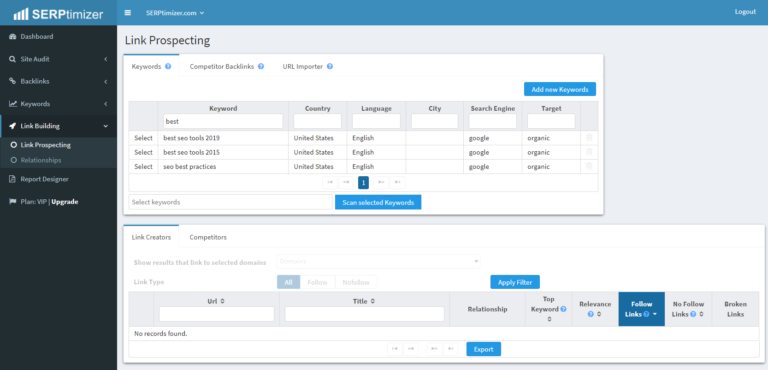The width and height of the screenshot is (768, 370).
Task: Select the Follow link type toggle
Action: [317, 282]
